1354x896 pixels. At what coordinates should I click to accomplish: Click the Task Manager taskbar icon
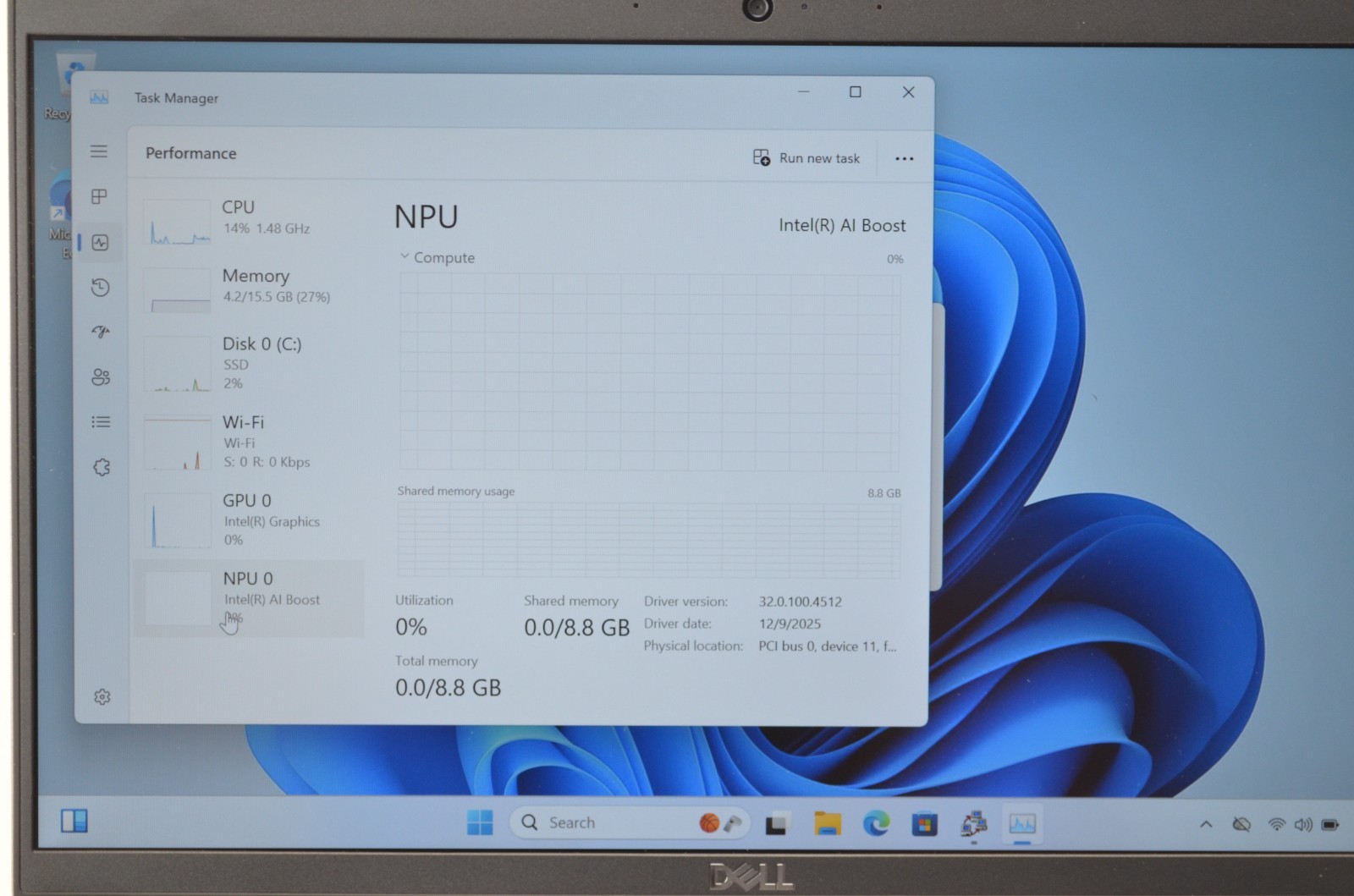[1022, 823]
